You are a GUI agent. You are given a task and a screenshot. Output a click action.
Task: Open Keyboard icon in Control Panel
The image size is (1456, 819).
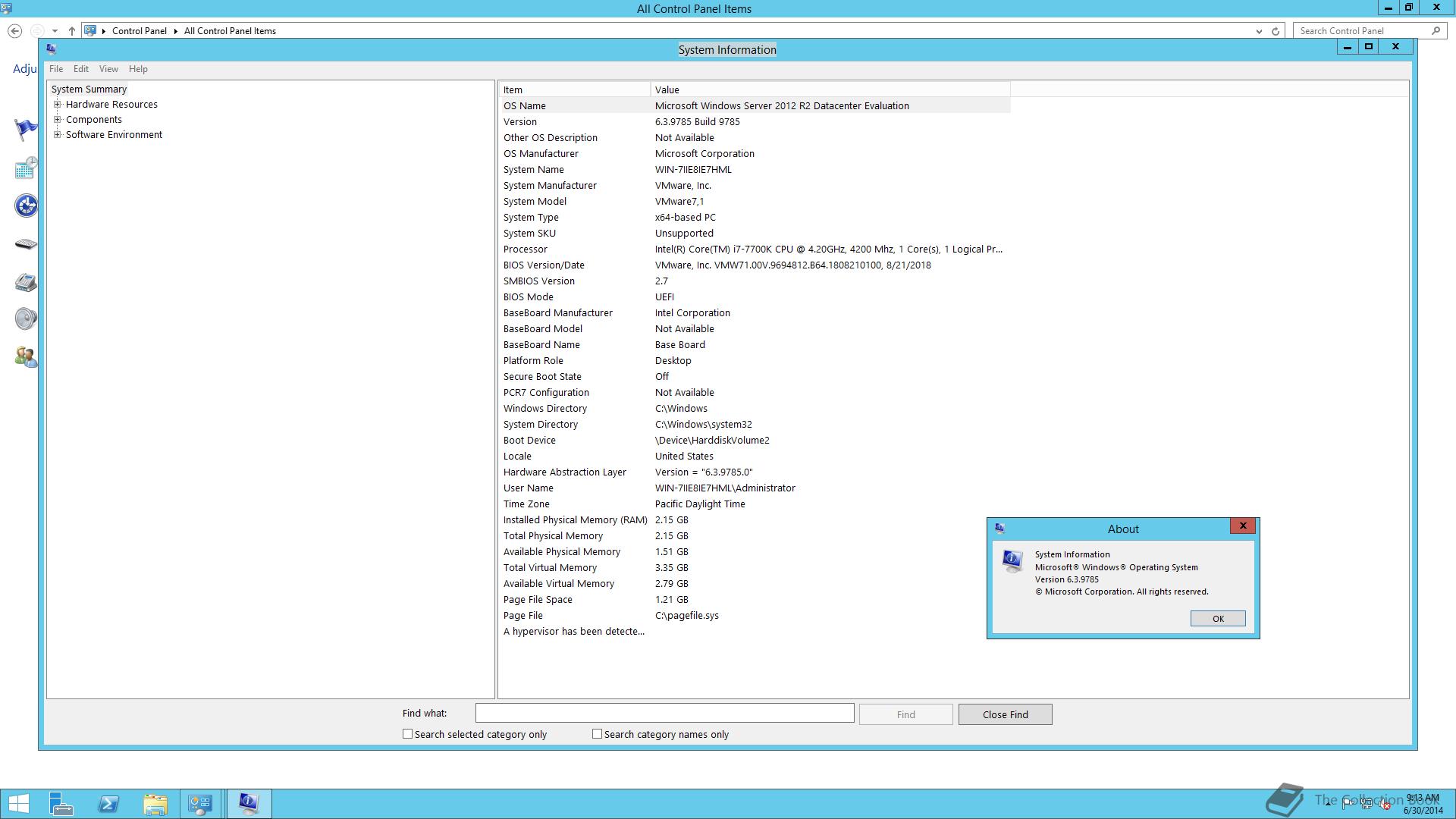26,243
